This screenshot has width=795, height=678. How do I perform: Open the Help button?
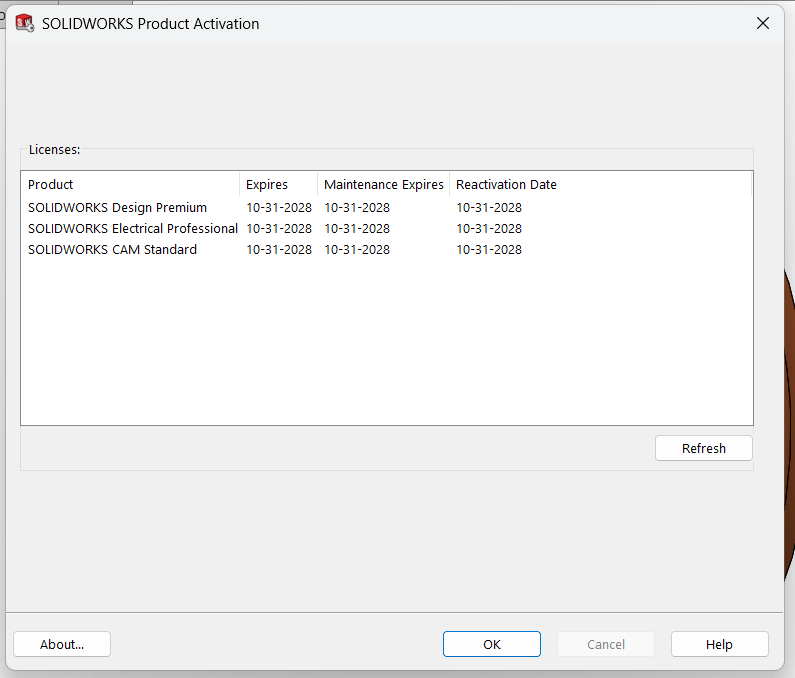719,644
